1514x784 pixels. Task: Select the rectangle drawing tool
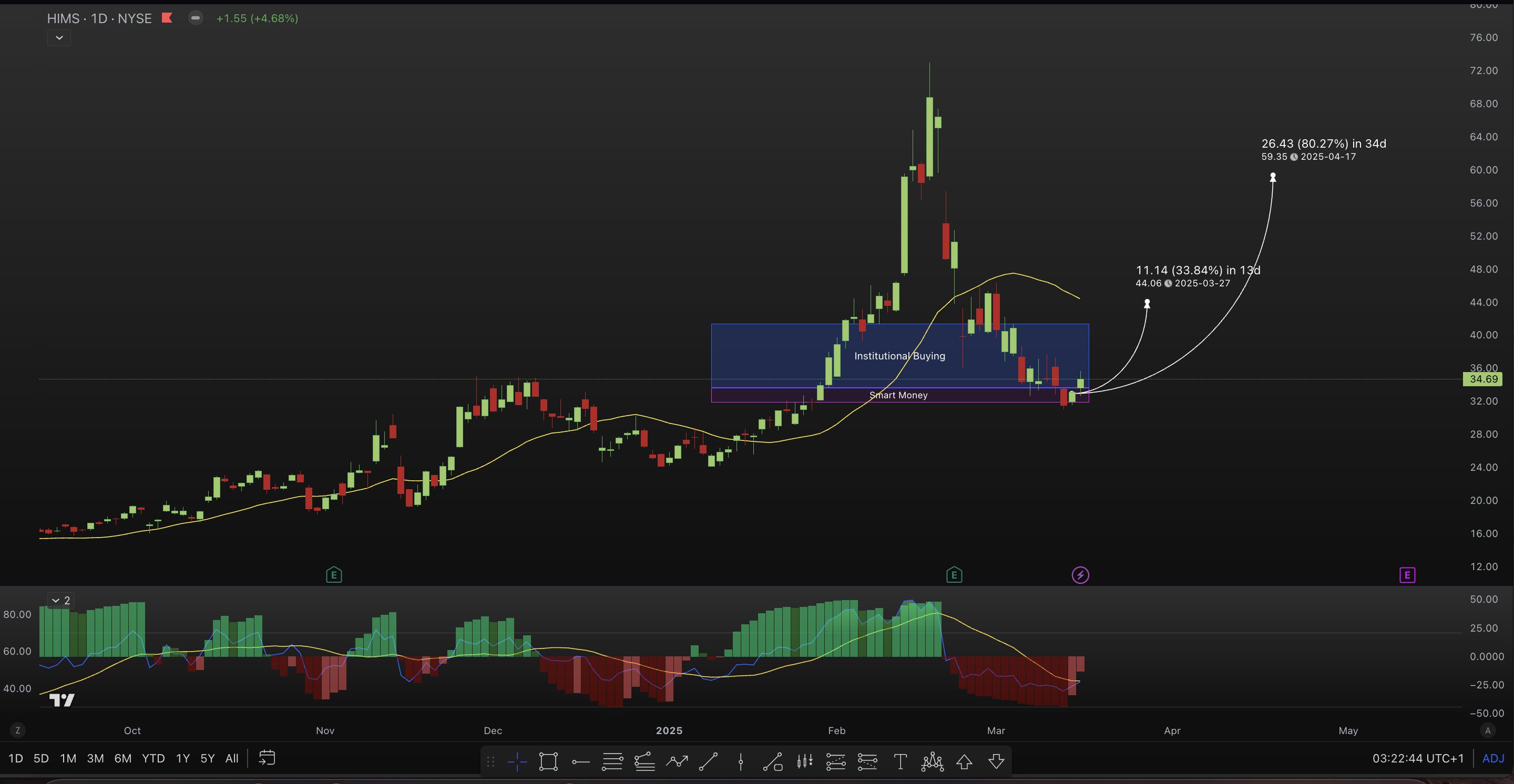548,762
